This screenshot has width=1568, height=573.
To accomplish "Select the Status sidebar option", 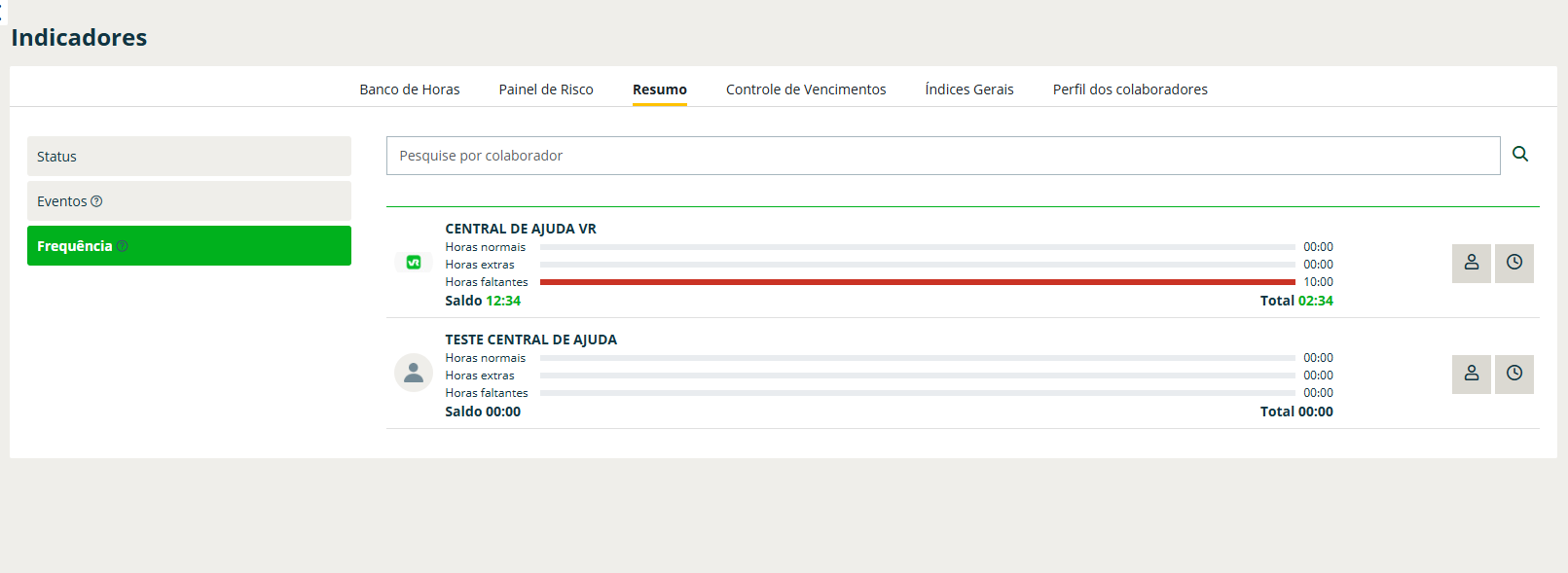I will pyautogui.click(x=189, y=157).
